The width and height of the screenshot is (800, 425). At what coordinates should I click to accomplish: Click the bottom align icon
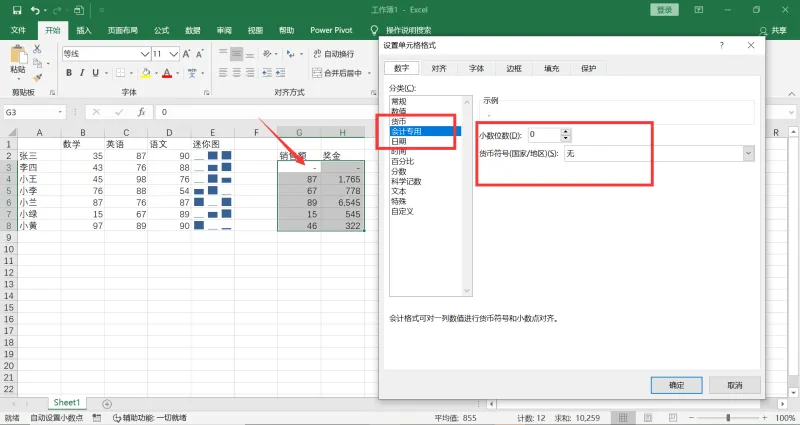250,54
